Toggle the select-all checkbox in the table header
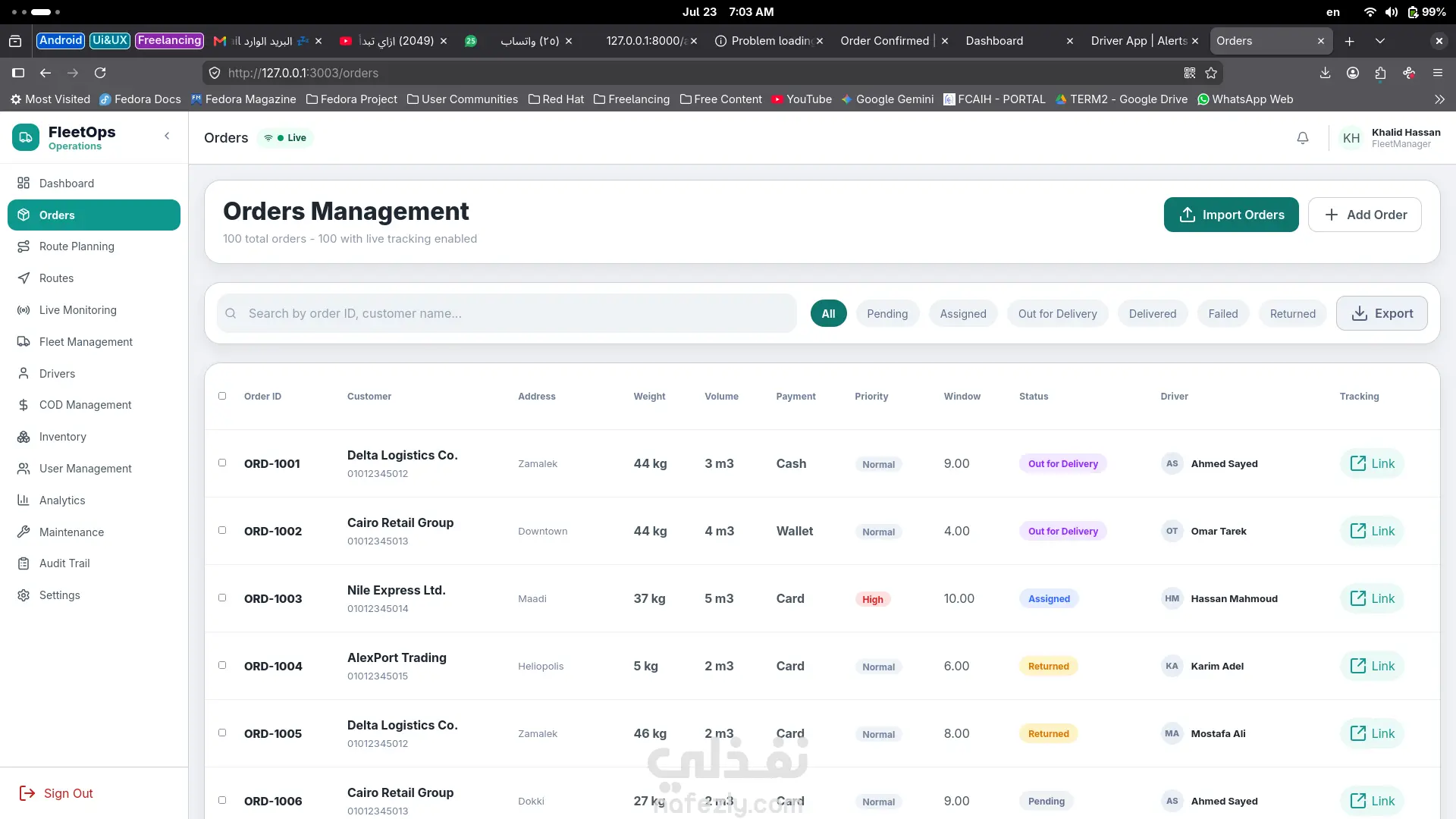Image resolution: width=1456 pixels, height=819 pixels. click(222, 396)
